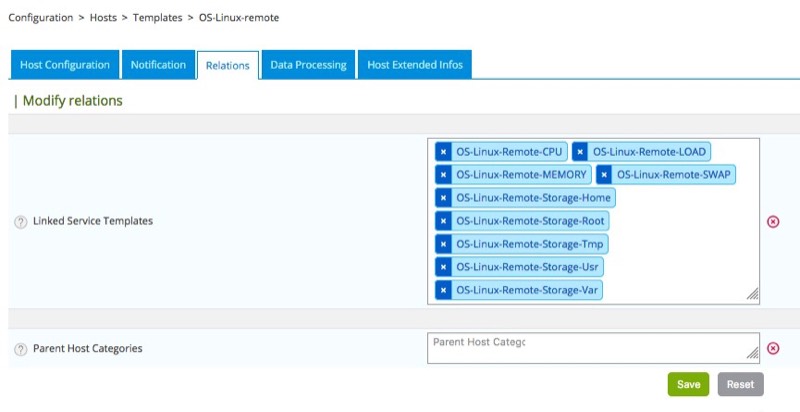Show help for Parent Host Categories
This screenshot has width=800, height=412.
pos(20,349)
